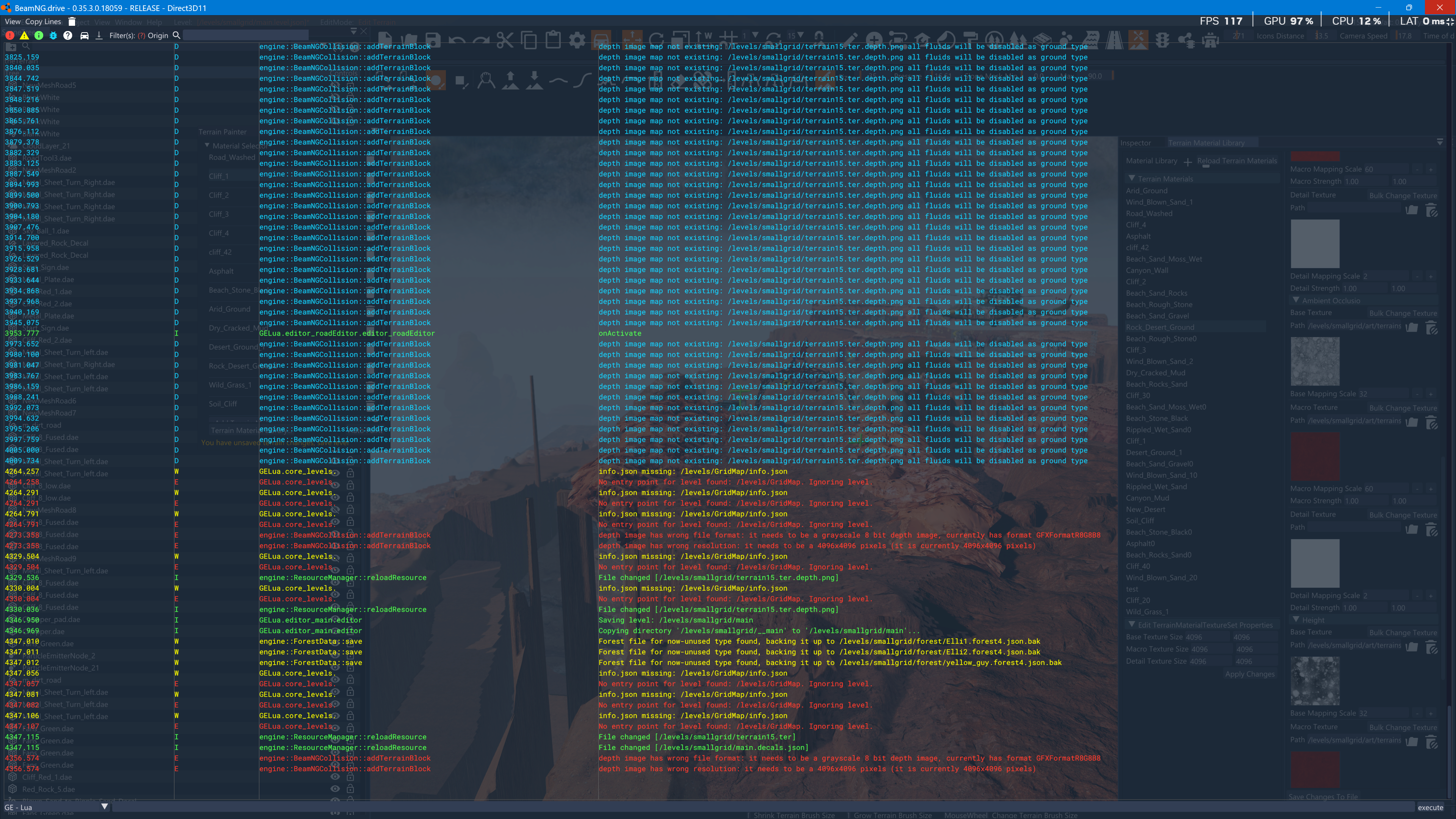Toggle lock icon for Red_Rock_5.dae
This screenshot has width=1456, height=819.
350,789
